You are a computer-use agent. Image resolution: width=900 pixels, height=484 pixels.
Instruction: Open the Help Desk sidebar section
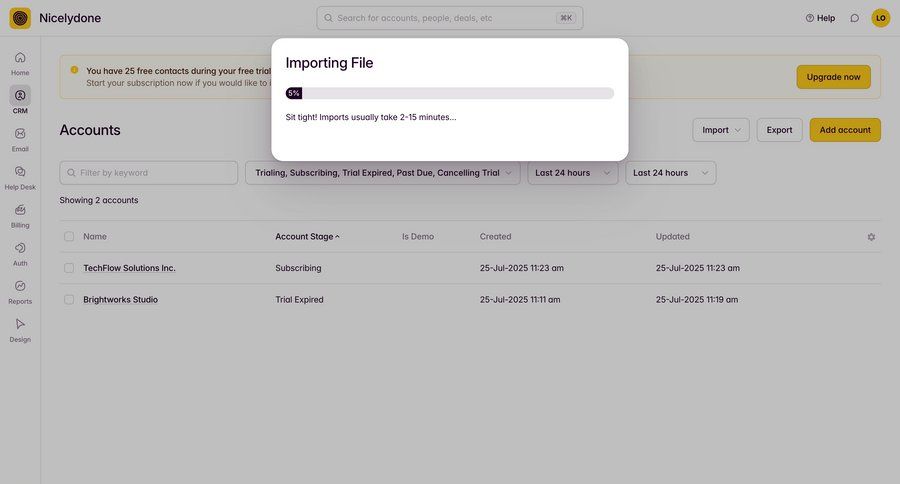(20, 177)
